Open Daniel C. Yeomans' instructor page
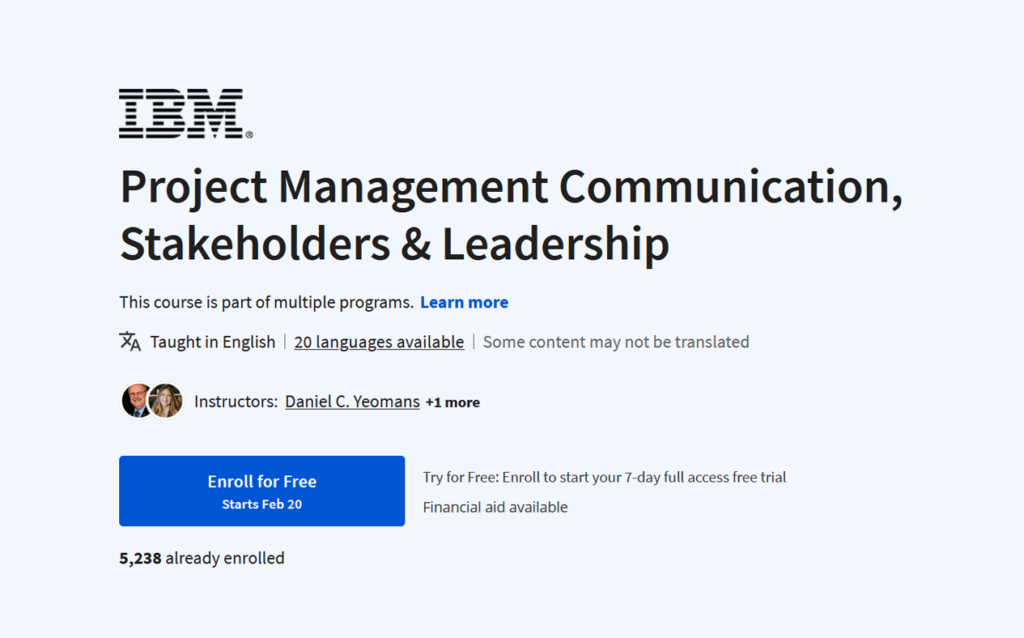1024x638 pixels. point(352,401)
